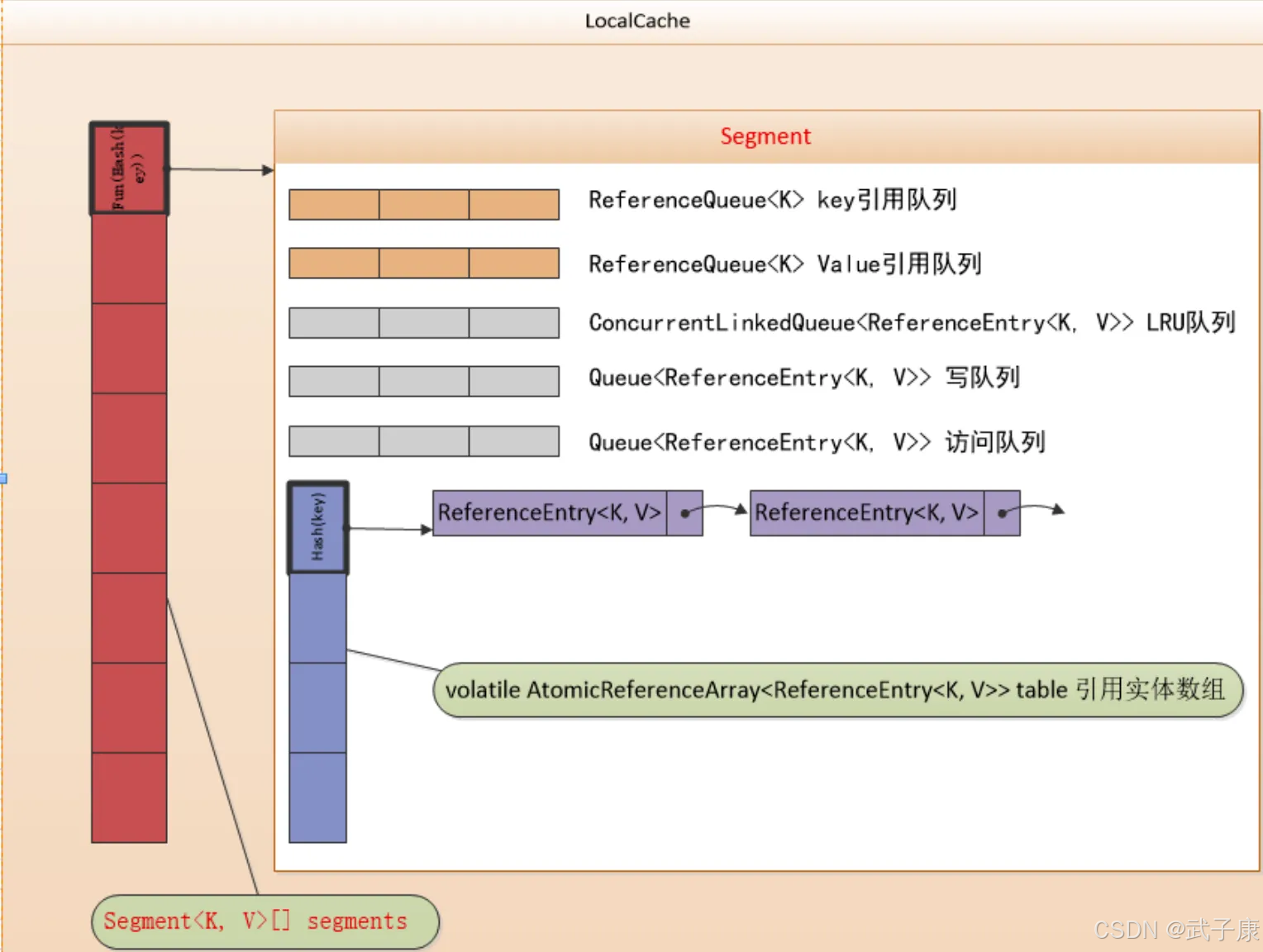Viewport: 1263px width, 952px height.
Task: Expand the trailing arrow after second ReferenceEntry
Action: pos(1041,511)
